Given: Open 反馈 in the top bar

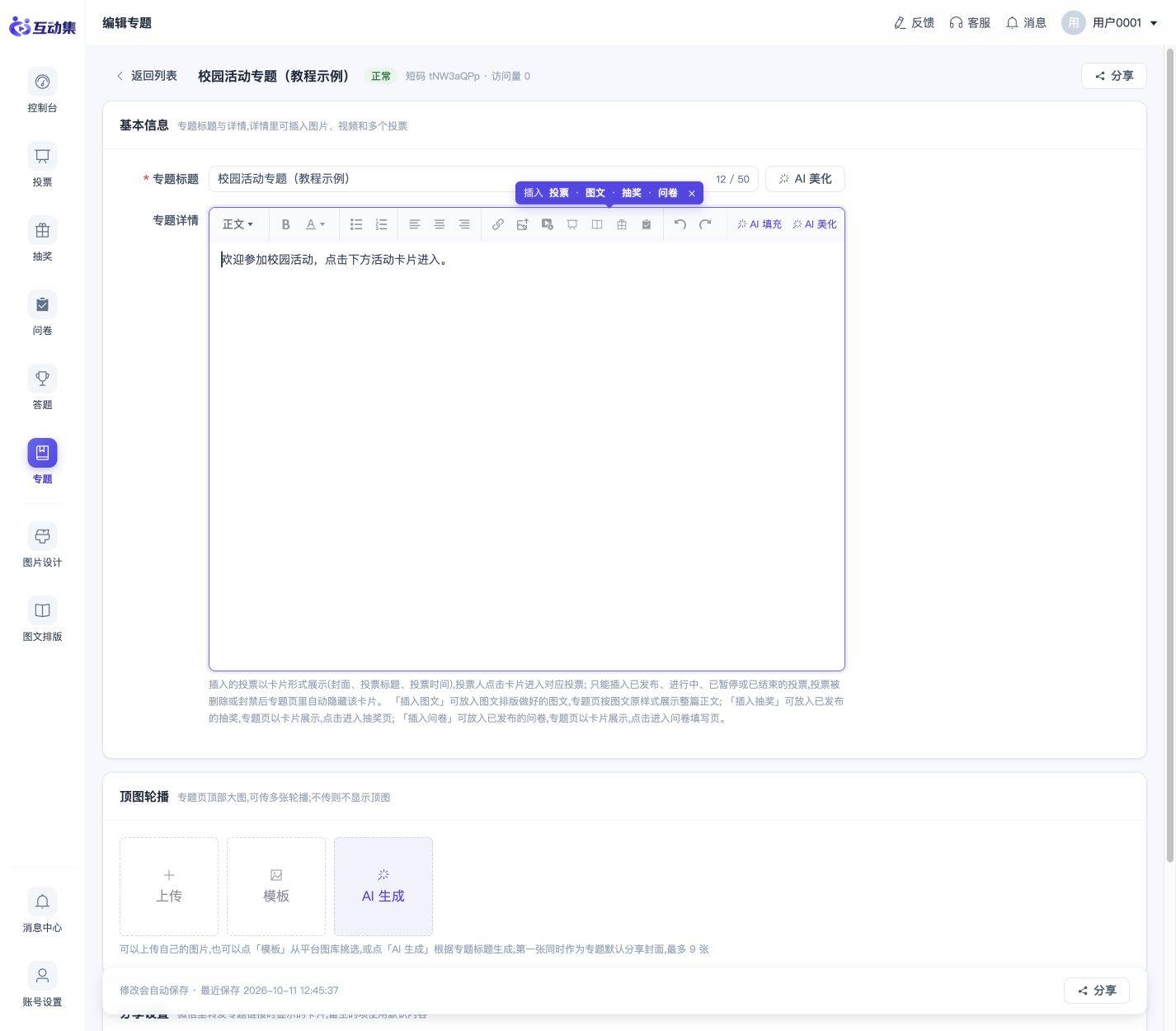Looking at the screenshot, I should pyautogui.click(x=914, y=23).
